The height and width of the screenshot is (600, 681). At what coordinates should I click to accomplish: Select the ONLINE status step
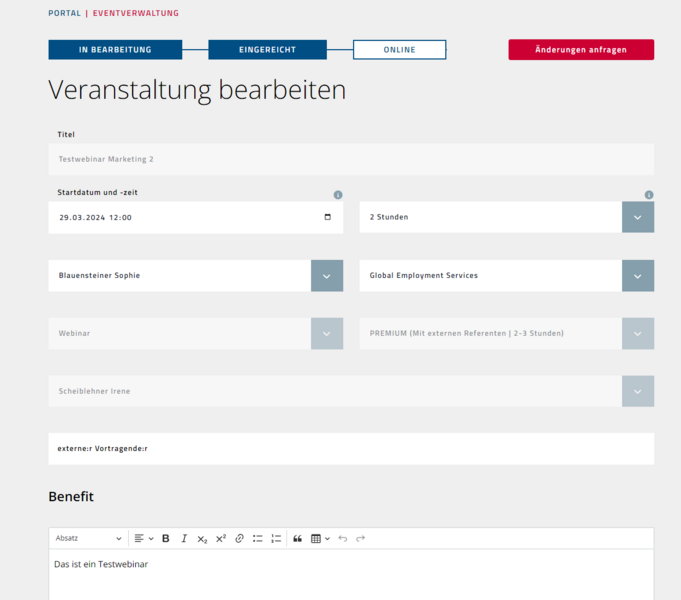[400, 50]
